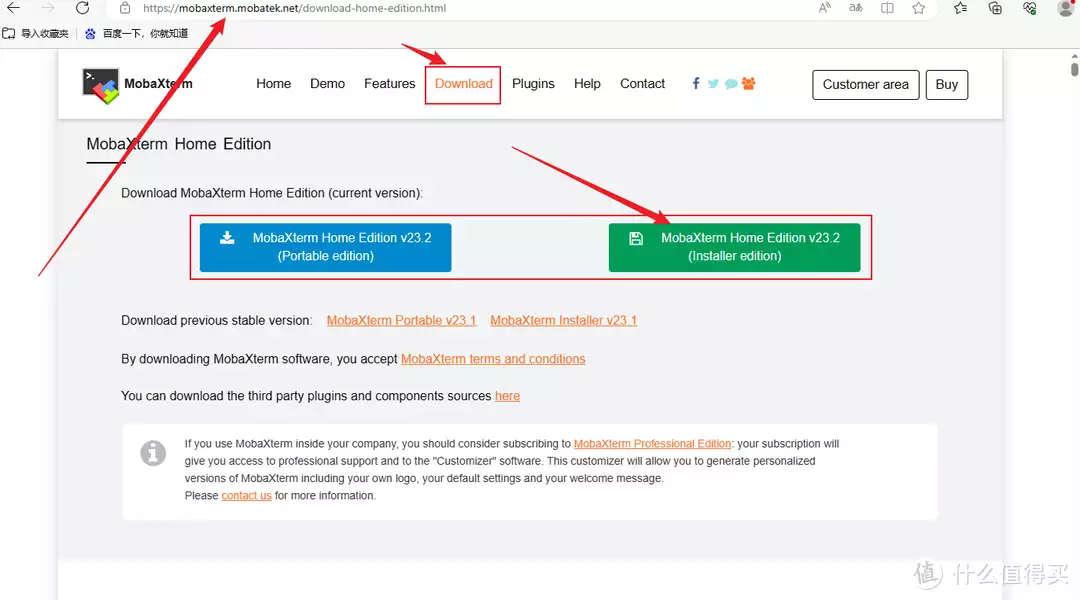
Task: Open the Contact menu item
Action: click(643, 83)
